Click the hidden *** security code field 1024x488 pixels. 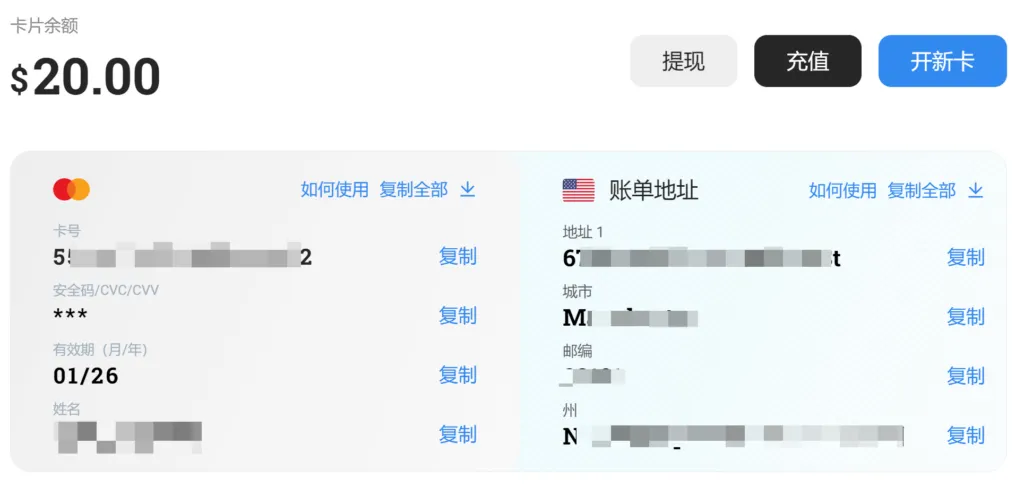point(71,316)
